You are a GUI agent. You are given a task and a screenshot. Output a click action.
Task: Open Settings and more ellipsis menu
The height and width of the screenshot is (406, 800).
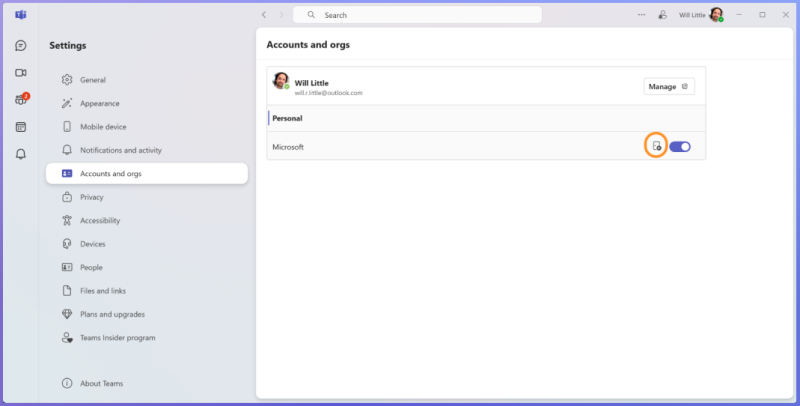coord(641,15)
